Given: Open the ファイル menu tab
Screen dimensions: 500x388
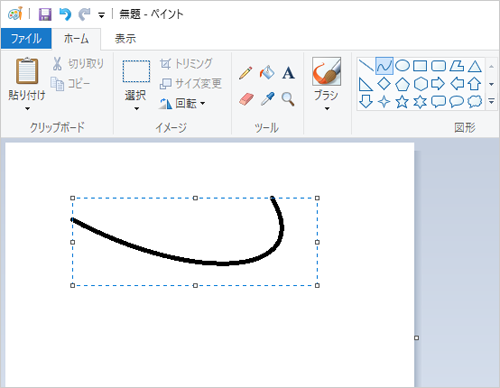Looking at the screenshot, I should click(x=26, y=39).
